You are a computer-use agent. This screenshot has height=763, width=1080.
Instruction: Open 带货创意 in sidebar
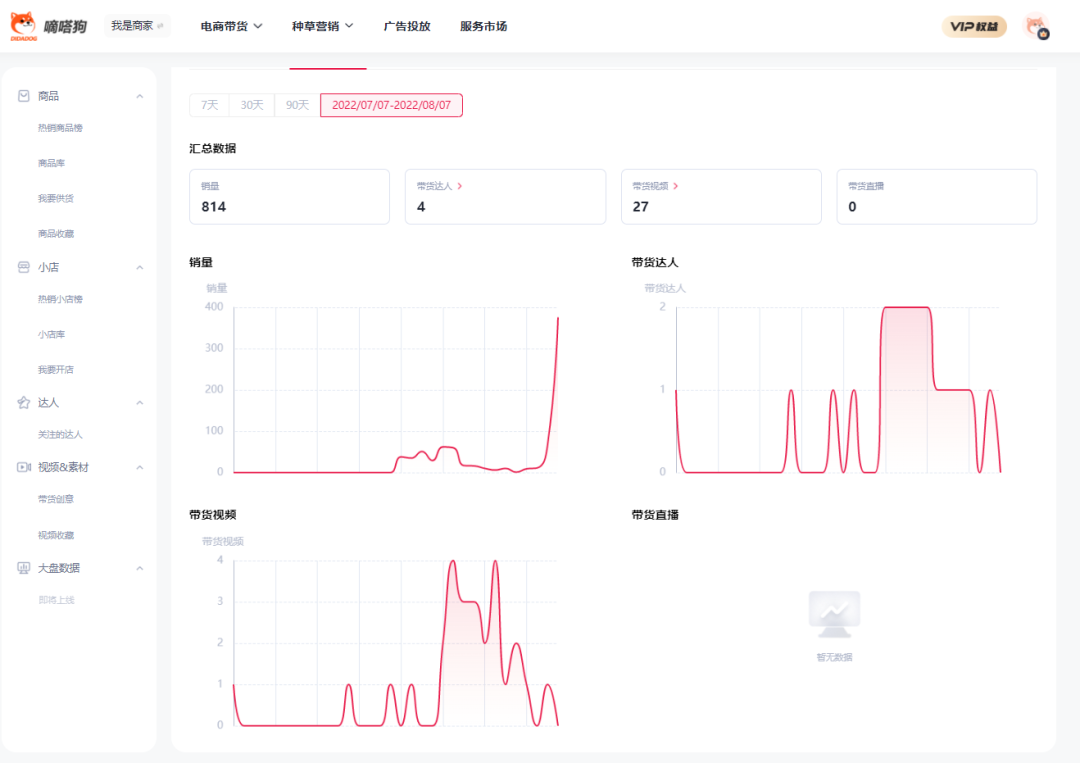[56, 499]
